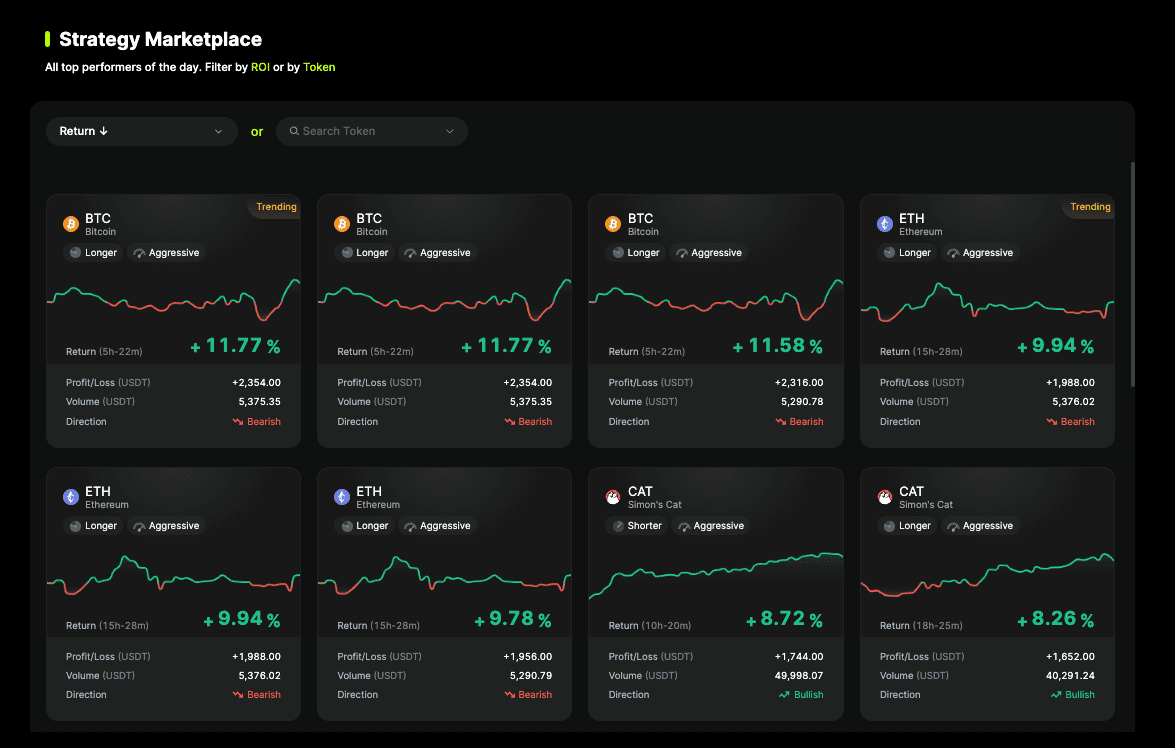Click the + 8.72 % return value
1175x748 pixels.
(x=784, y=619)
